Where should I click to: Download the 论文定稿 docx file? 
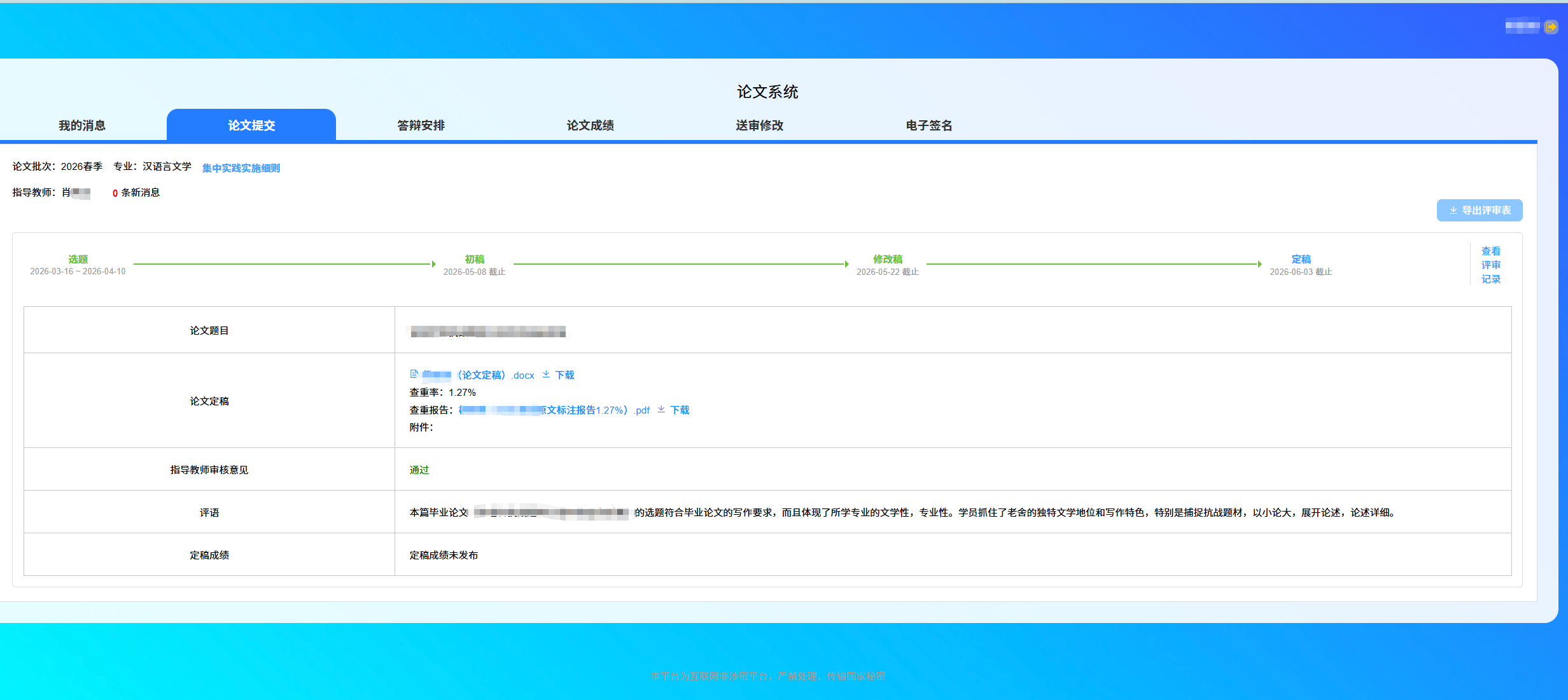click(x=564, y=375)
